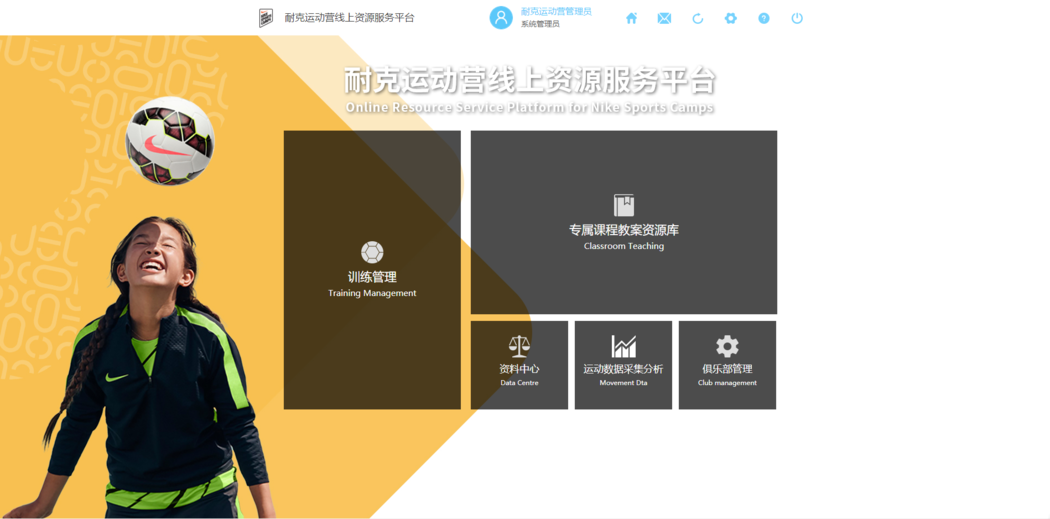Click the Data Centre label text
The height and width of the screenshot is (519, 1050).
click(x=519, y=383)
